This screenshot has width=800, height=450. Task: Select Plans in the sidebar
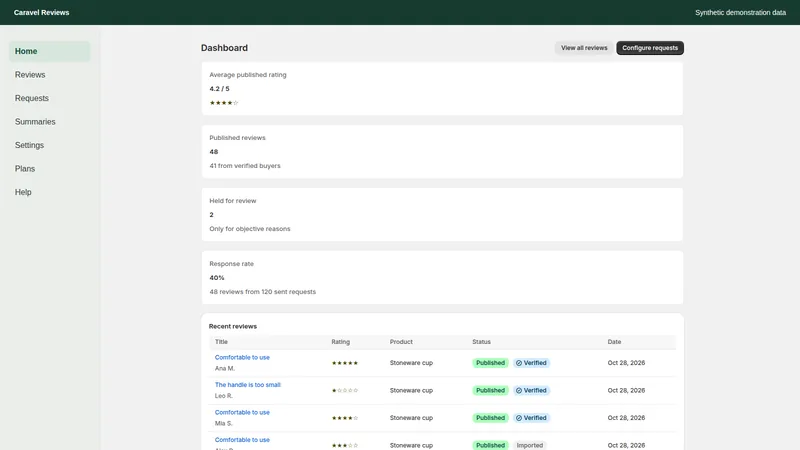click(49, 169)
